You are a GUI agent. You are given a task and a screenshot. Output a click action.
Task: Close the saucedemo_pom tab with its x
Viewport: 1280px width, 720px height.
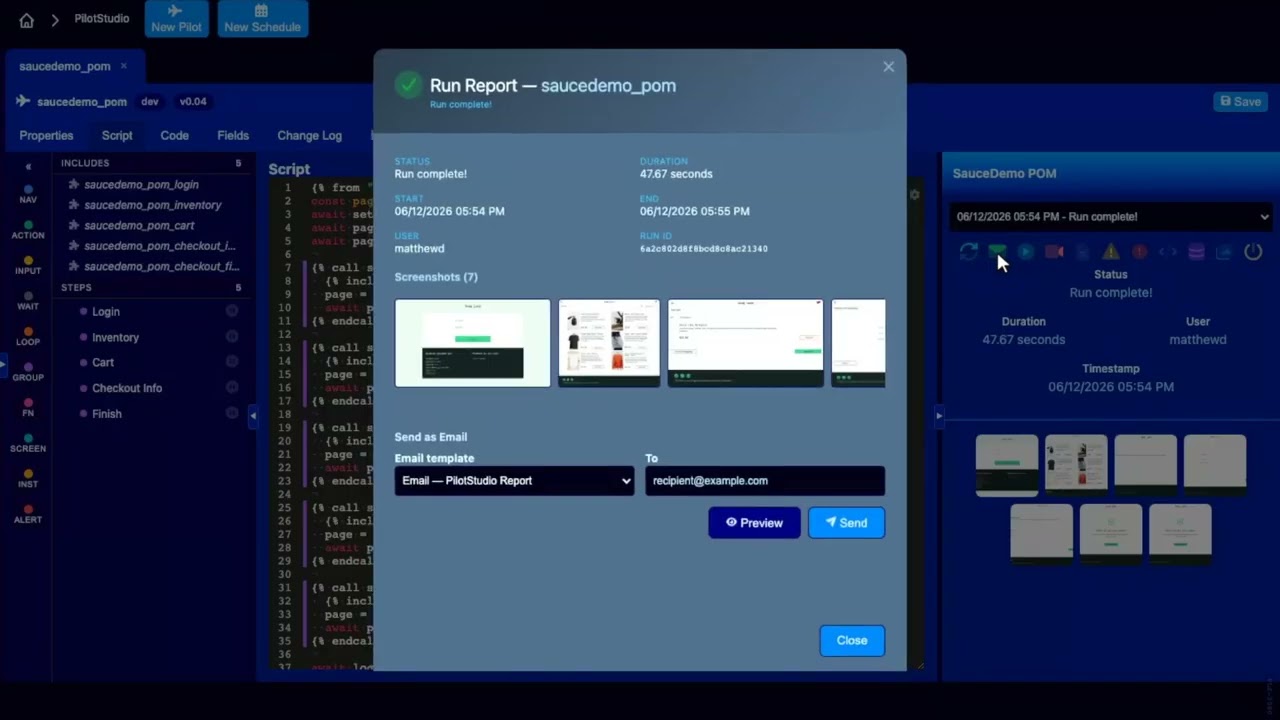point(124,66)
